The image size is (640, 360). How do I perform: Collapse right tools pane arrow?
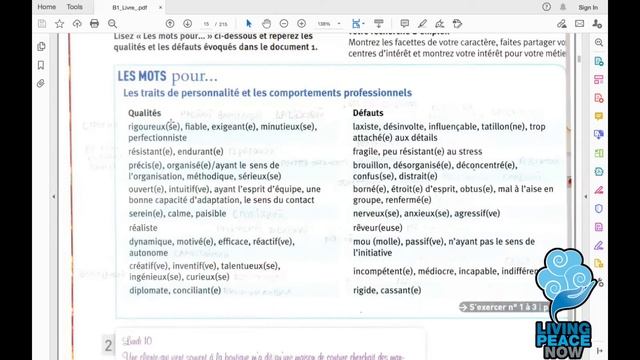click(586, 196)
